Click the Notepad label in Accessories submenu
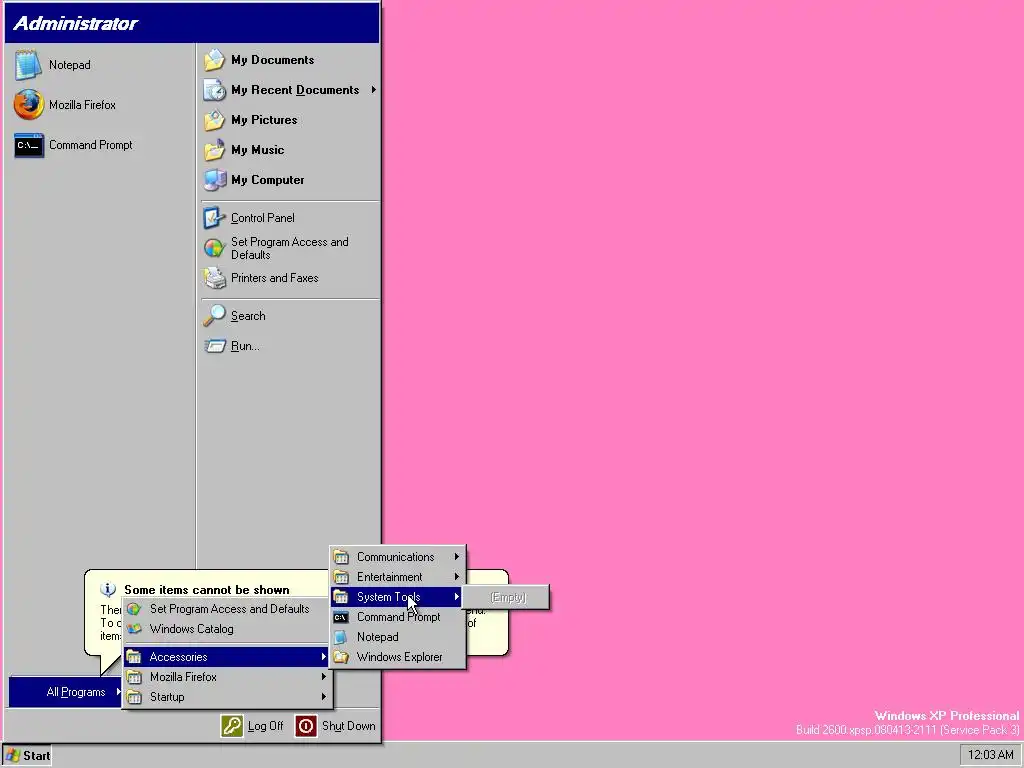The image size is (1024, 768). point(377,637)
